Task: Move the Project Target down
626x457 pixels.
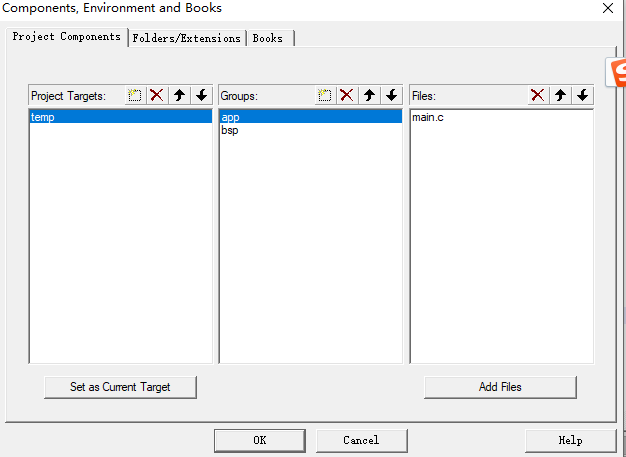Action: point(202,95)
